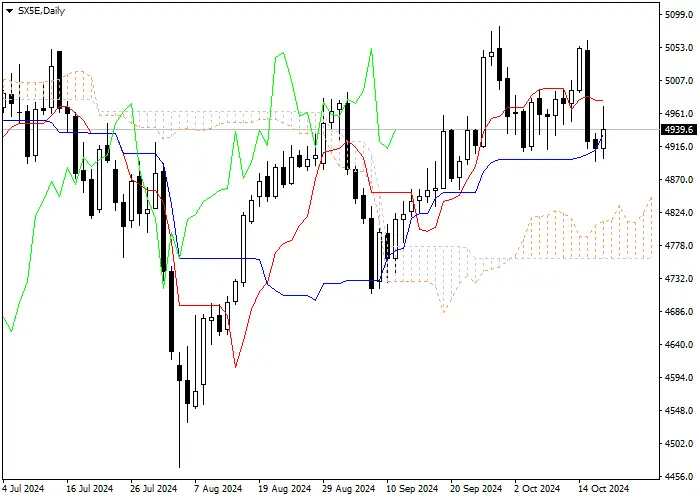Select price axis label 5053.0
Viewport: 700px width, 500px height.
[x=679, y=48]
